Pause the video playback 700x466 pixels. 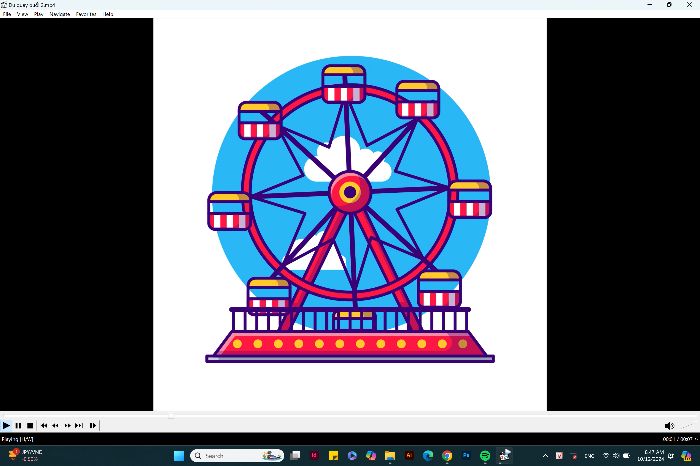[18, 425]
